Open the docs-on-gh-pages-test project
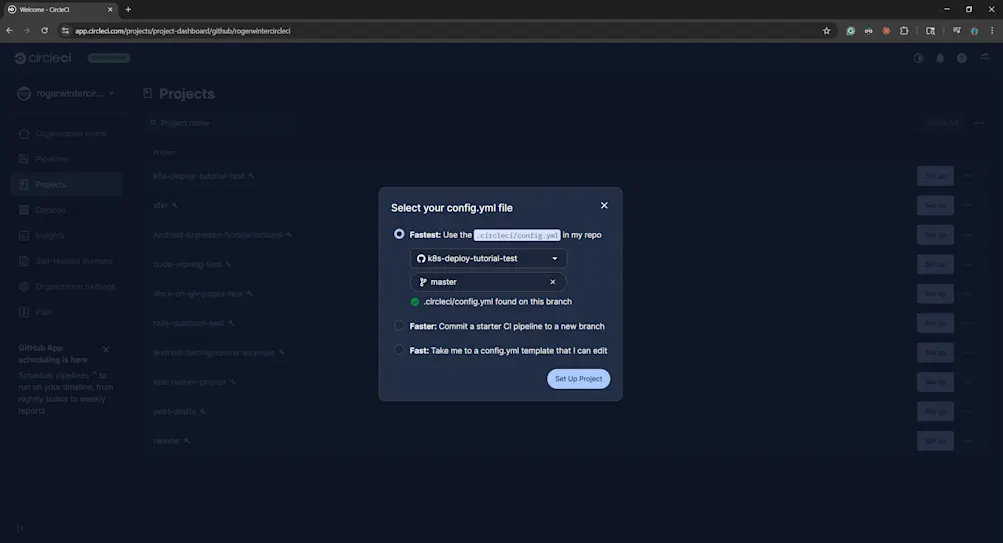 (198, 294)
